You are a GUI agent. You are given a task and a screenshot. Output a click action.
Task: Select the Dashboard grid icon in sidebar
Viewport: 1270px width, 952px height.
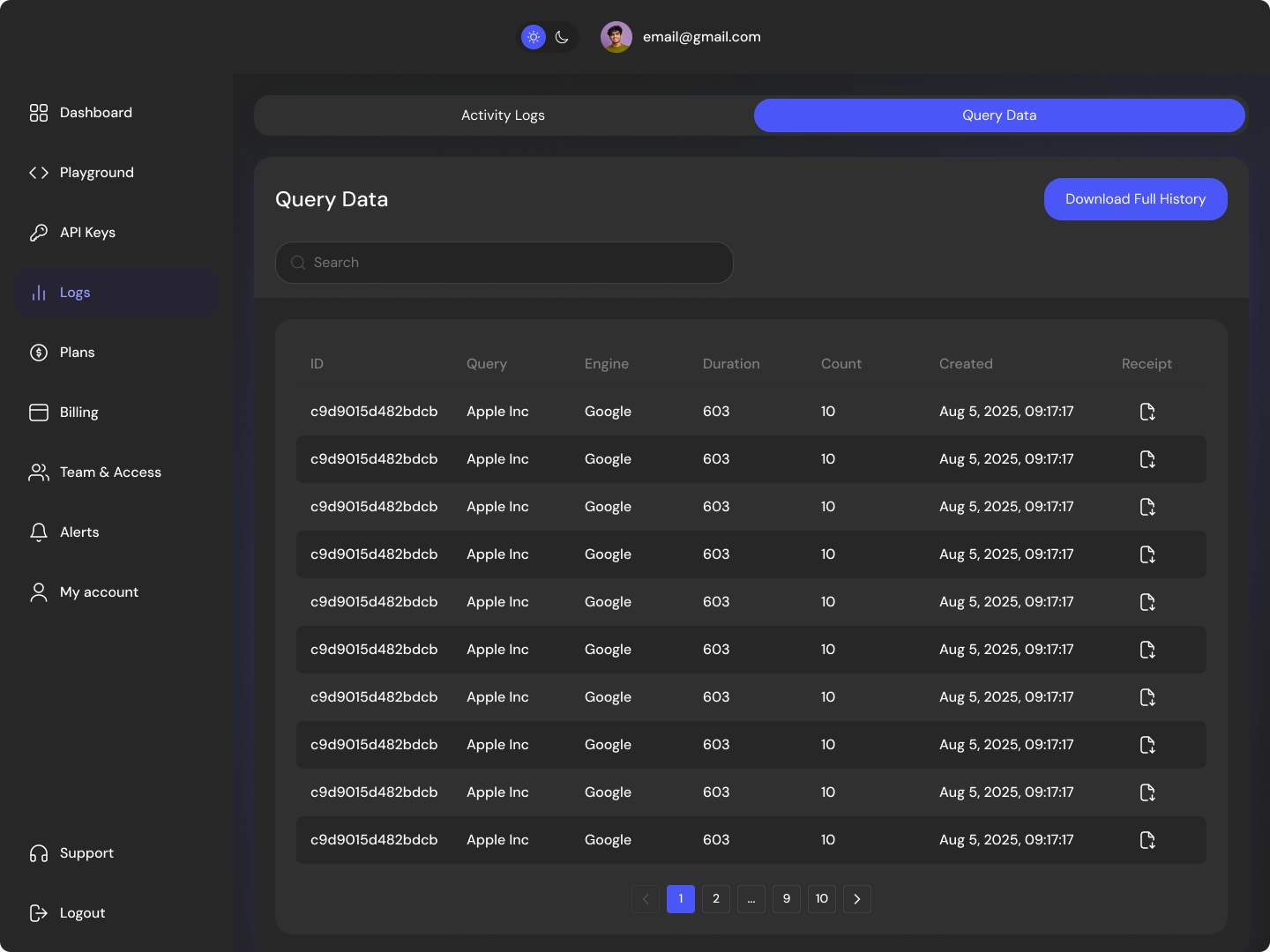(38, 113)
